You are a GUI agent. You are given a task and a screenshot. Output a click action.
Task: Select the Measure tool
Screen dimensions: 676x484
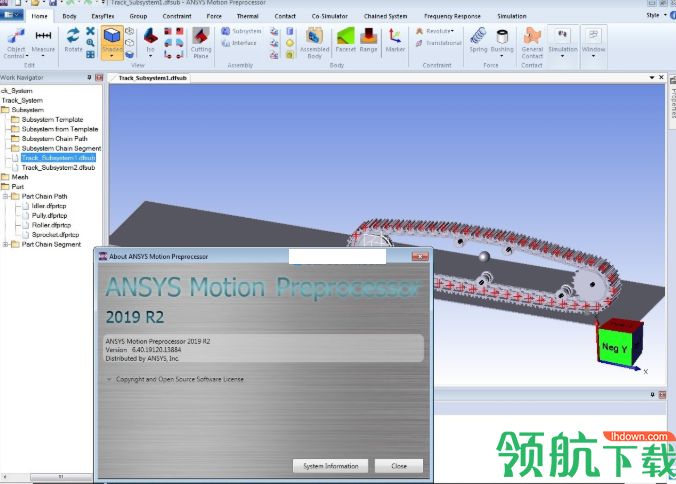point(43,41)
